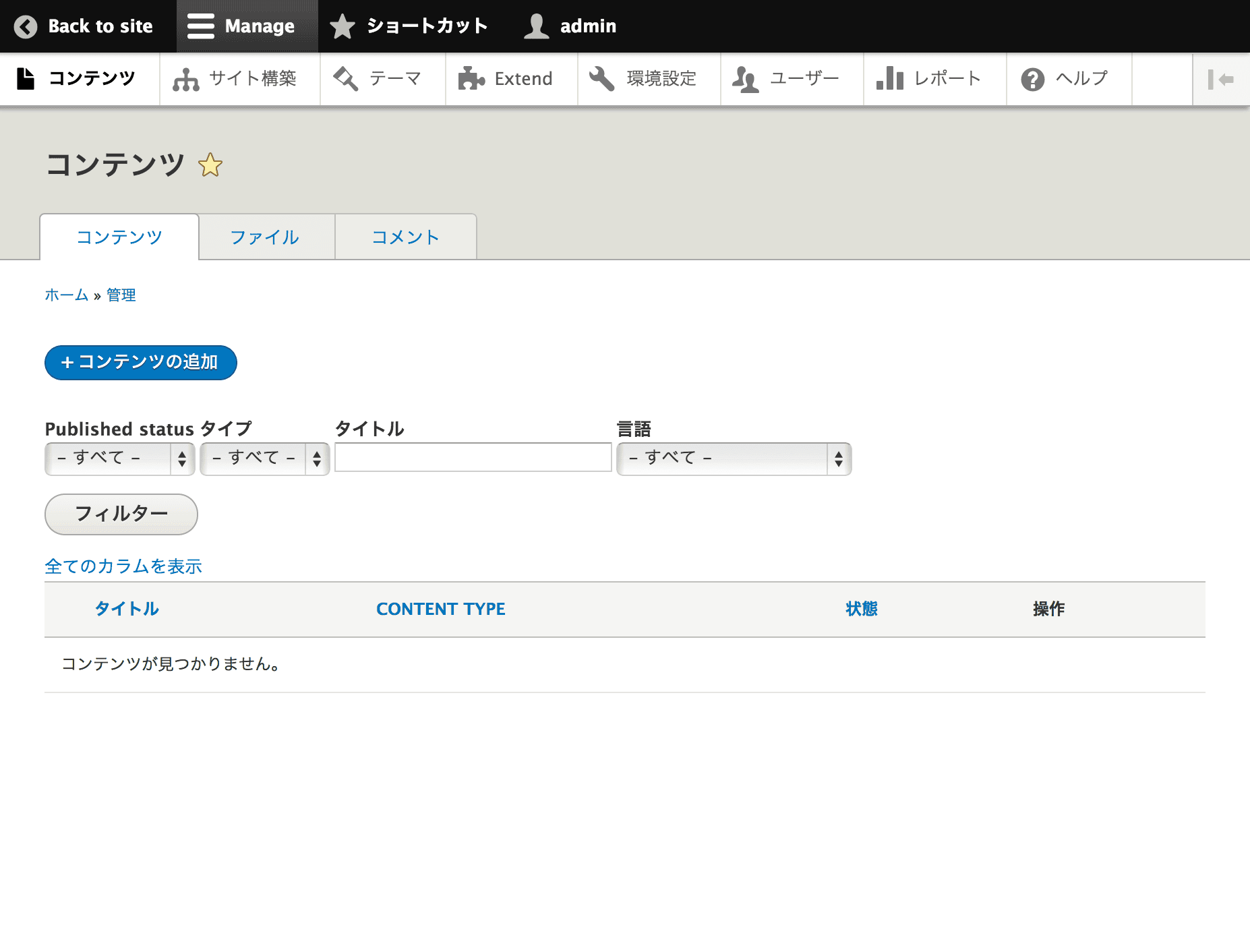The height and width of the screenshot is (952, 1250).
Task: Open the Extend menu item
Action: (511, 79)
